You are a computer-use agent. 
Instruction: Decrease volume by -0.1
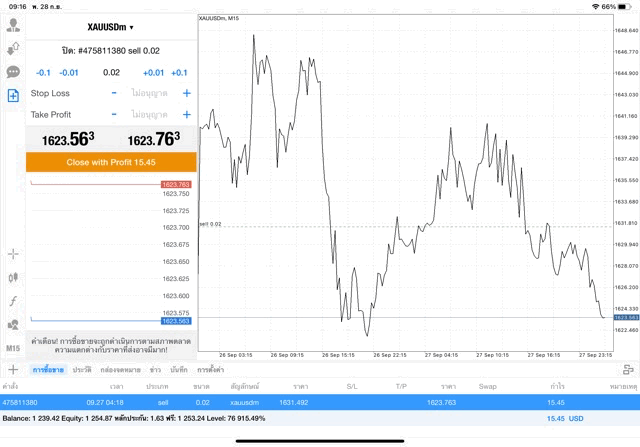pyautogui.click(x=43, y=72)
